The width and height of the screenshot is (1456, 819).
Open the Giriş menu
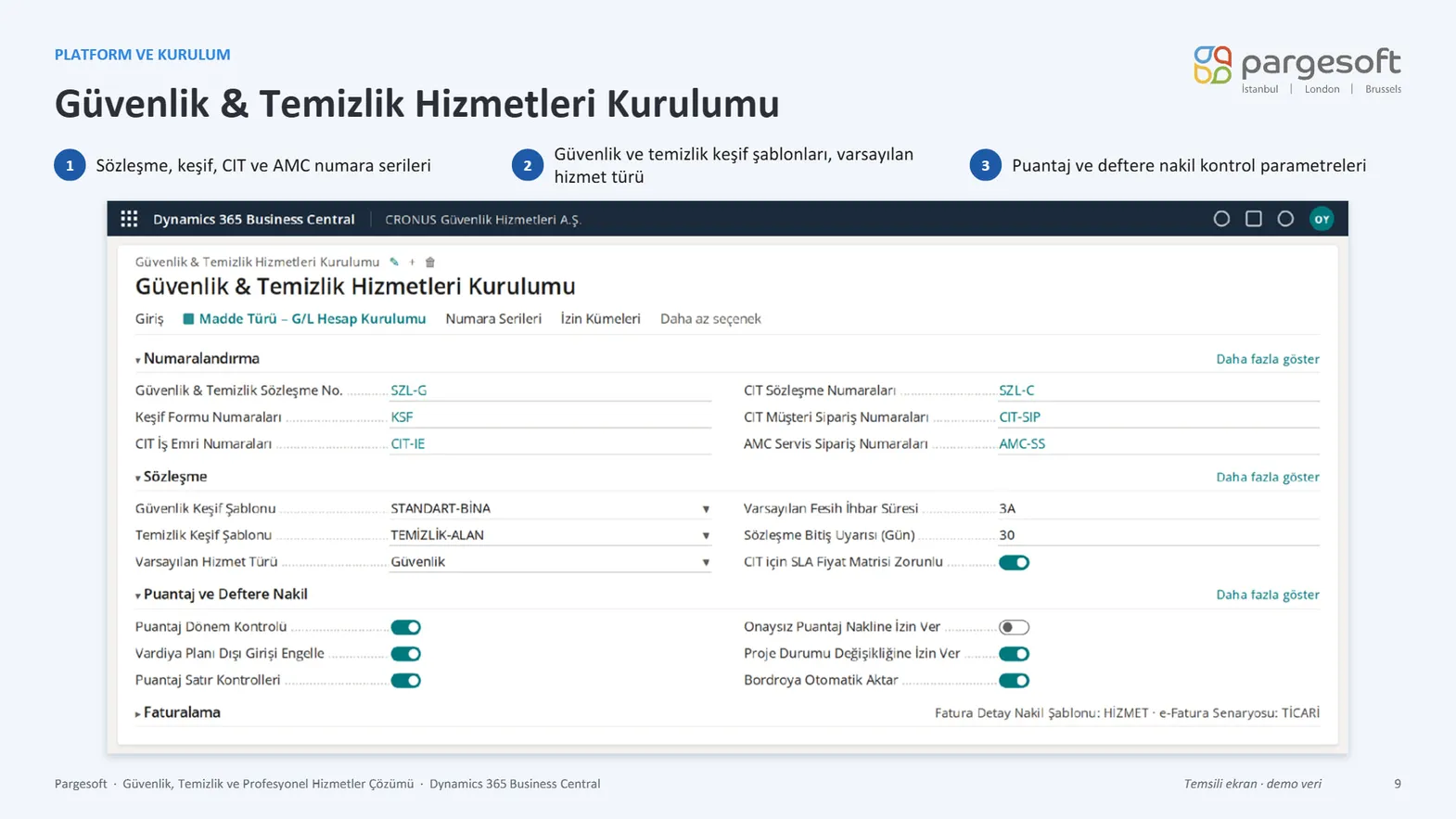(149, 319)
